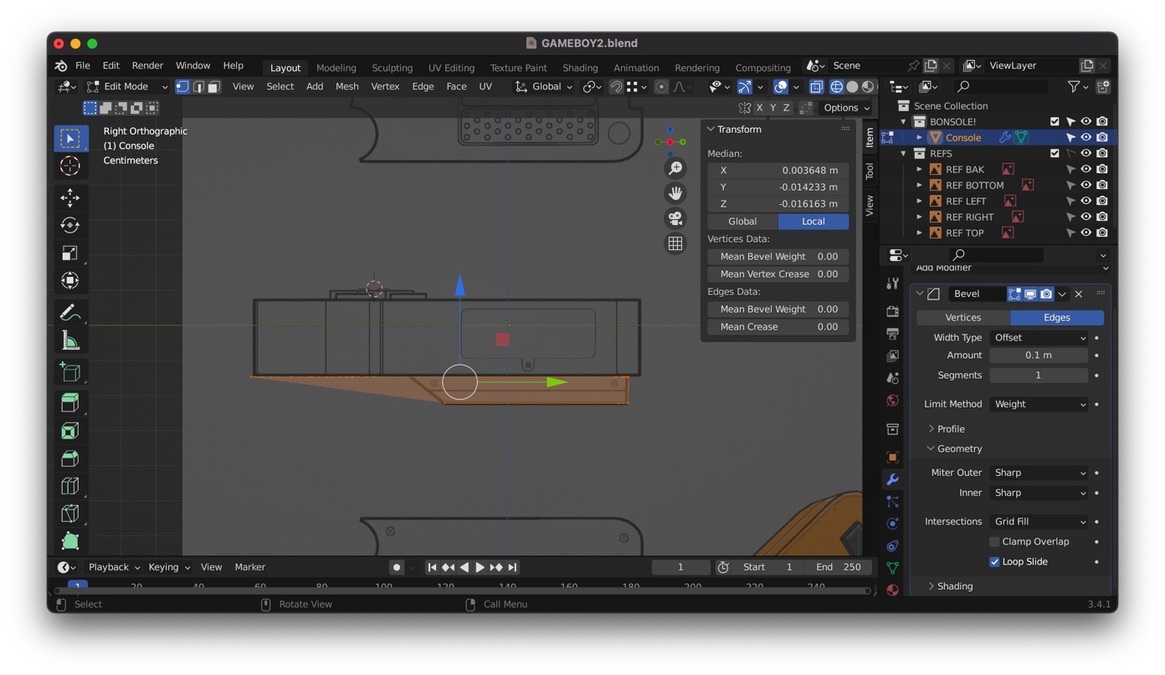Open the Render menu
The height and width of the screenshot is (675, 1165).
pos(147,66)
